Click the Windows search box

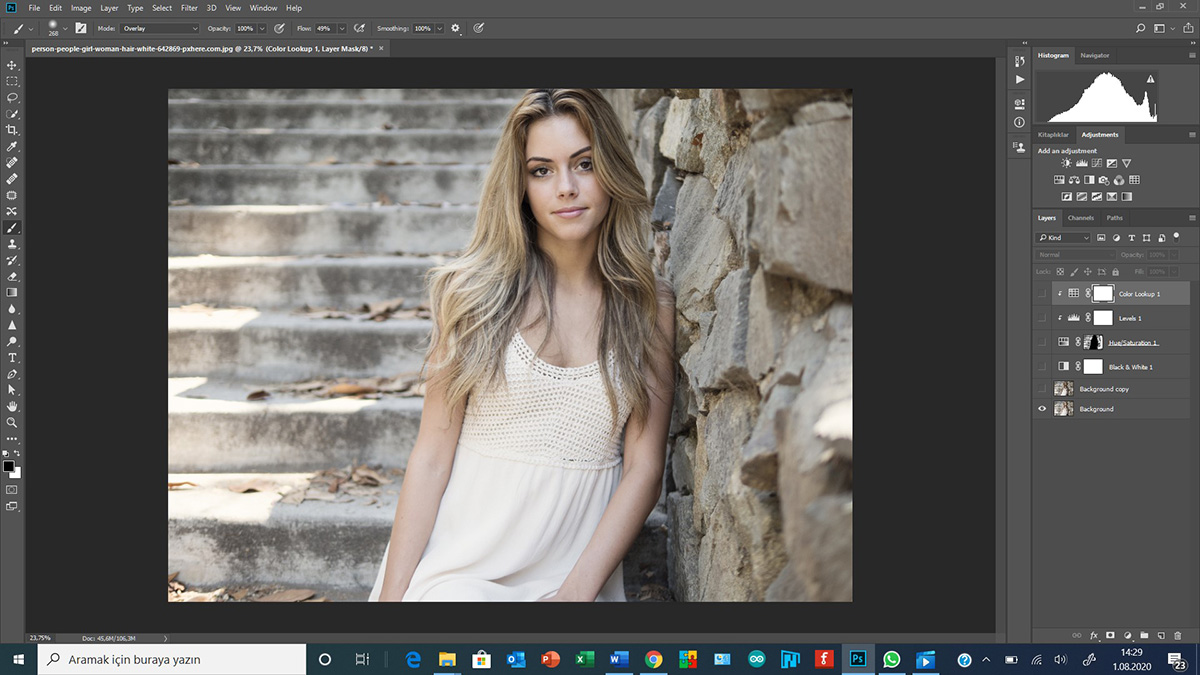click(x=172, y=660)
